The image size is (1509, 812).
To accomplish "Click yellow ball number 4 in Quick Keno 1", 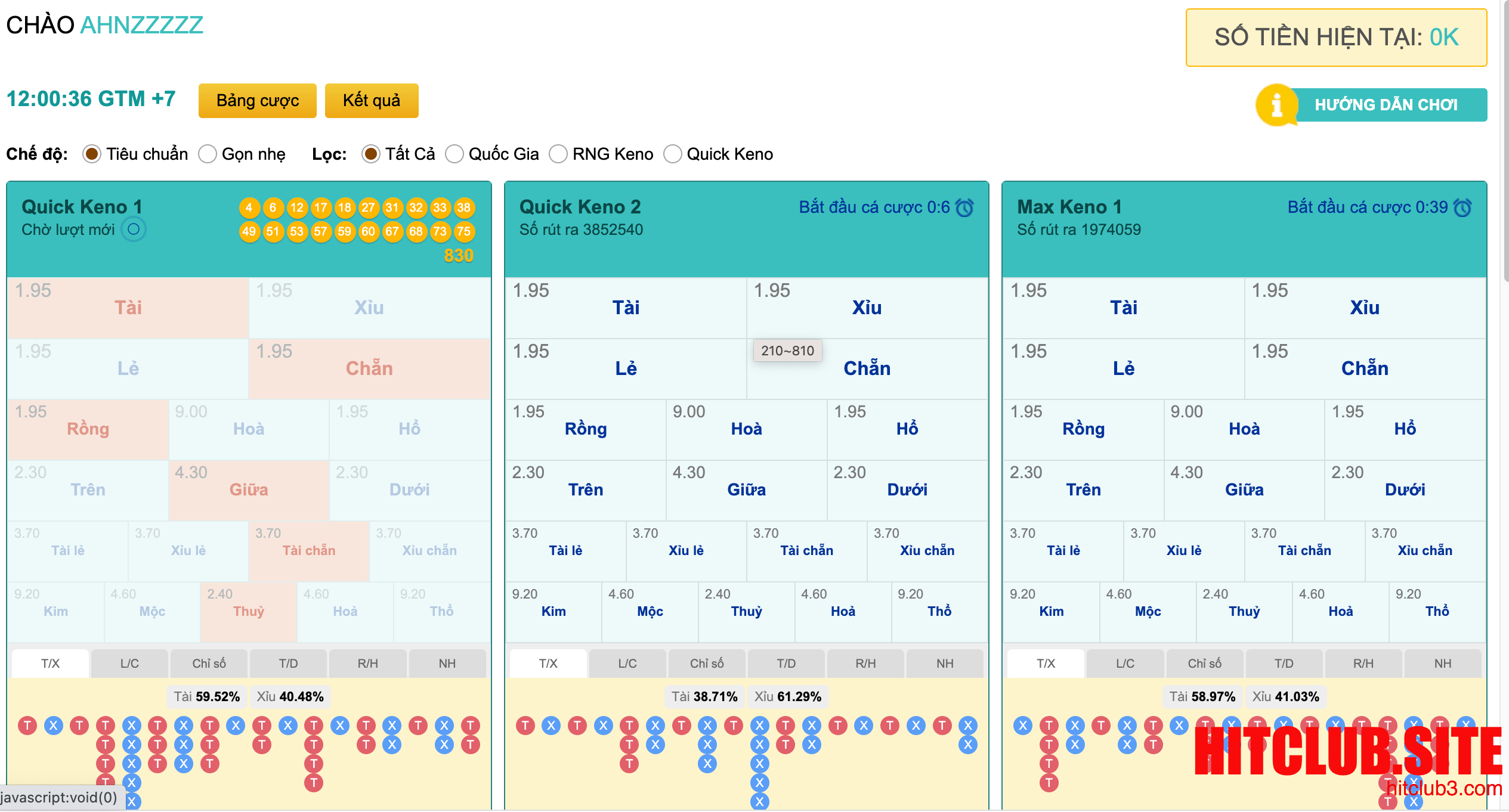I will pos(249,207).
